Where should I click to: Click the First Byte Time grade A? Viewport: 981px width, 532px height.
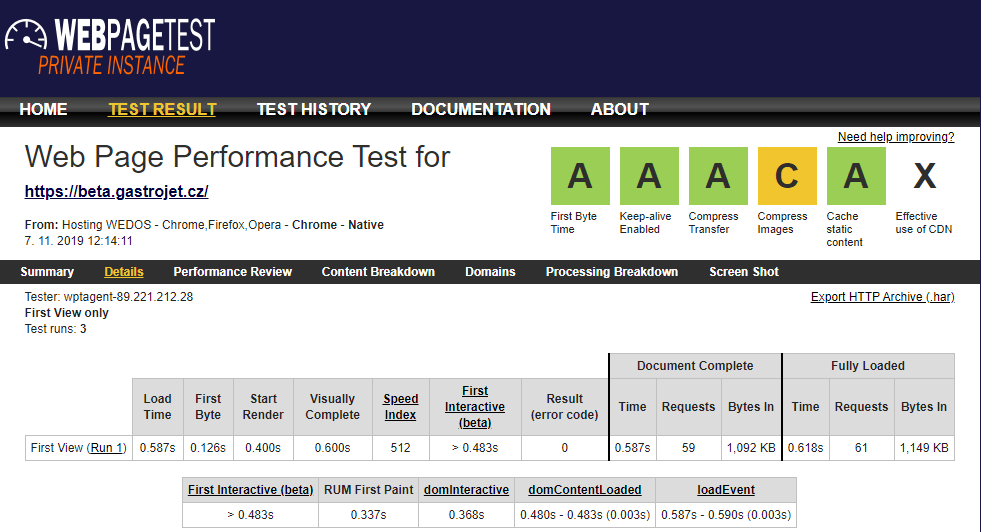coord(580,176)
